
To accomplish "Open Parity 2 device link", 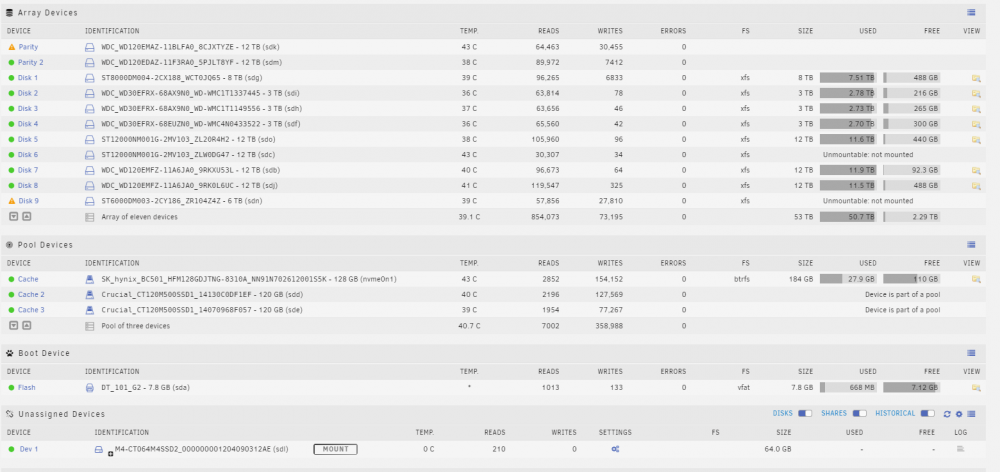I will [31, 63].
